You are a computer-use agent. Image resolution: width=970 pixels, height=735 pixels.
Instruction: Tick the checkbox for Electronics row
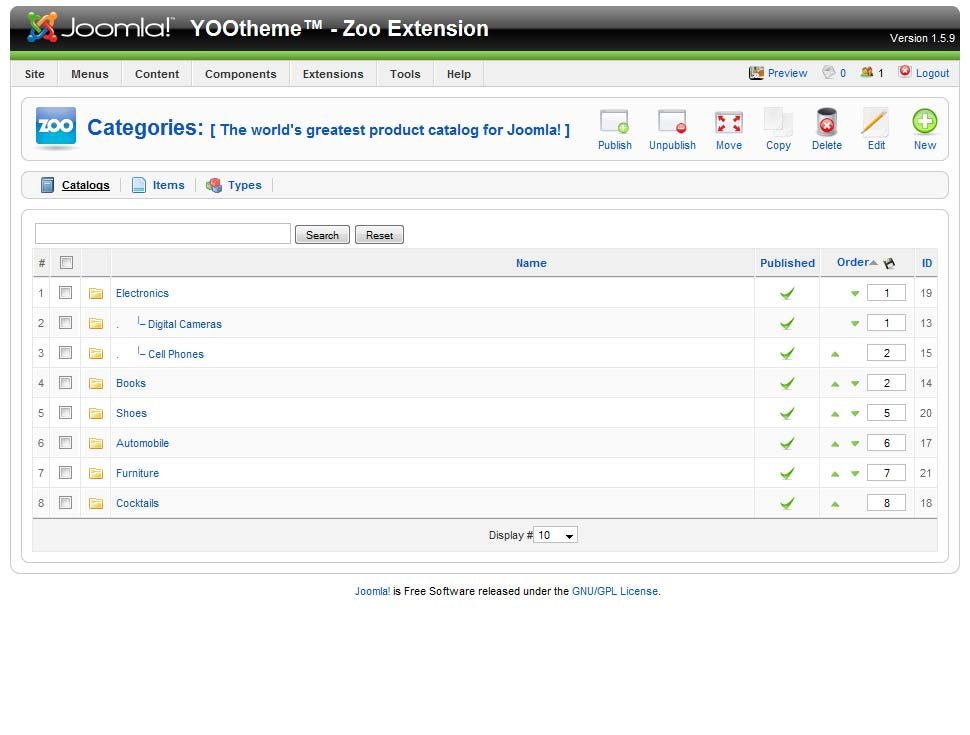click(65, 292)
